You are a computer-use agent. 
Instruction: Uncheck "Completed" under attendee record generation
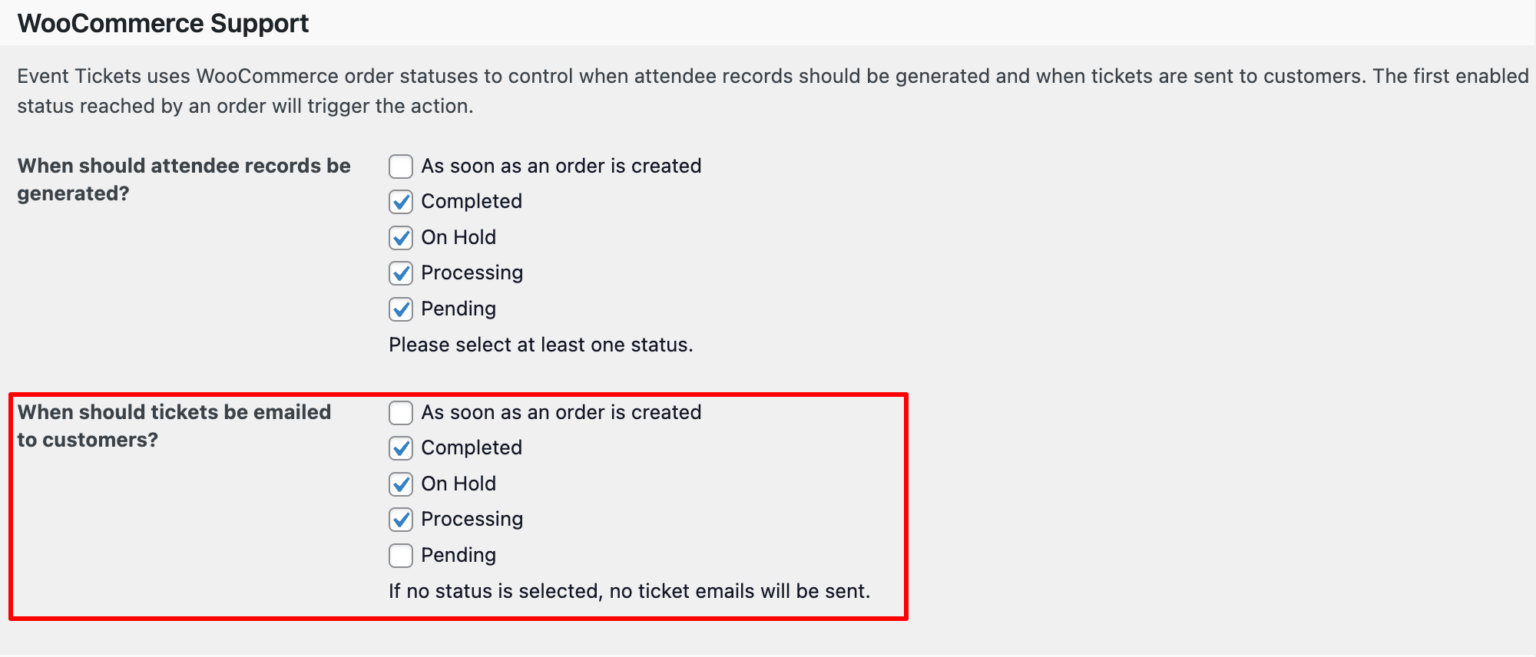click(x=401, y=201)
